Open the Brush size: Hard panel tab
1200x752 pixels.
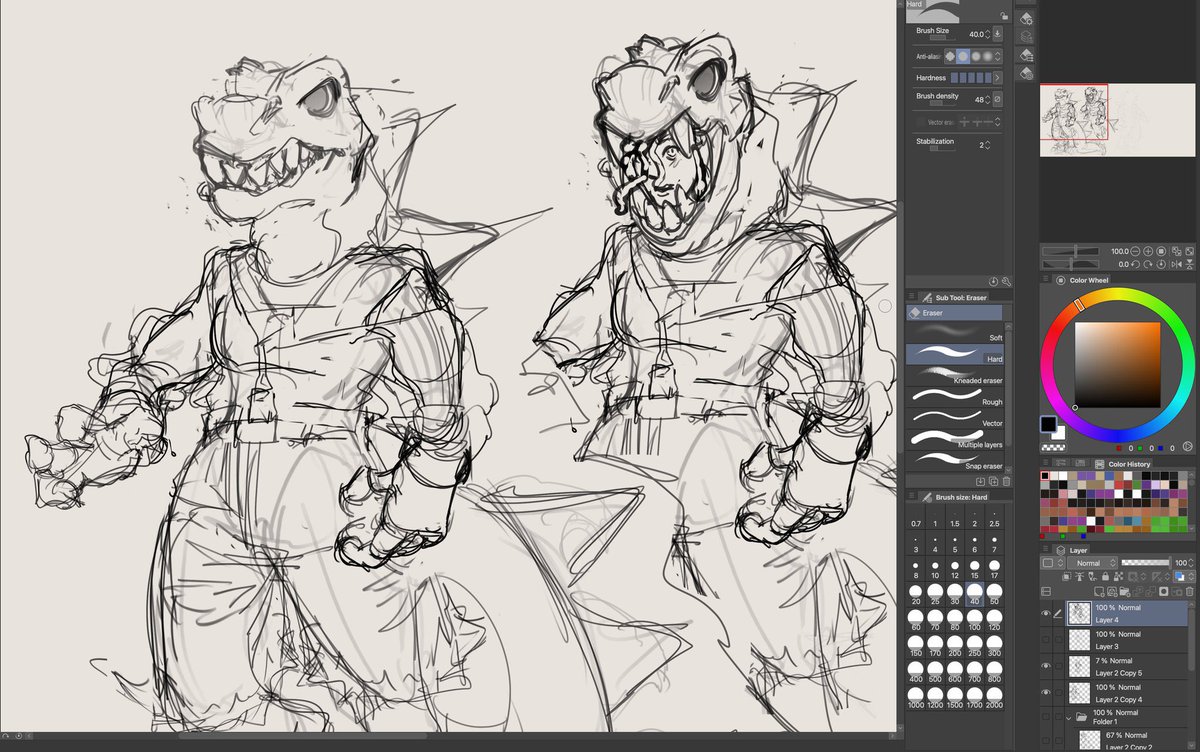(x=954, y=497)
